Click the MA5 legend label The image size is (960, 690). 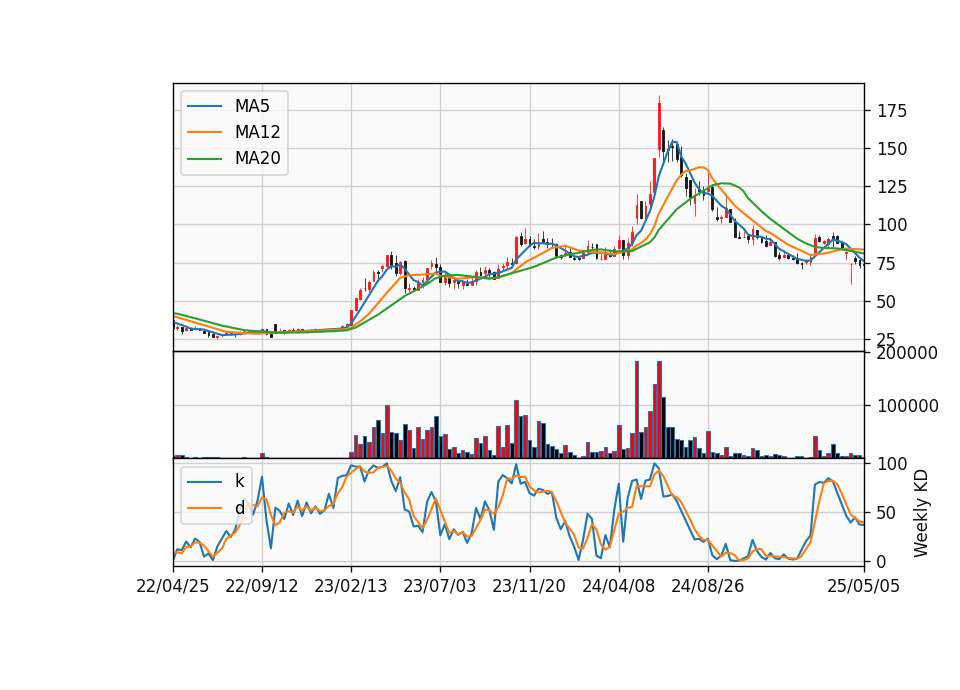[x=252, y=106]
